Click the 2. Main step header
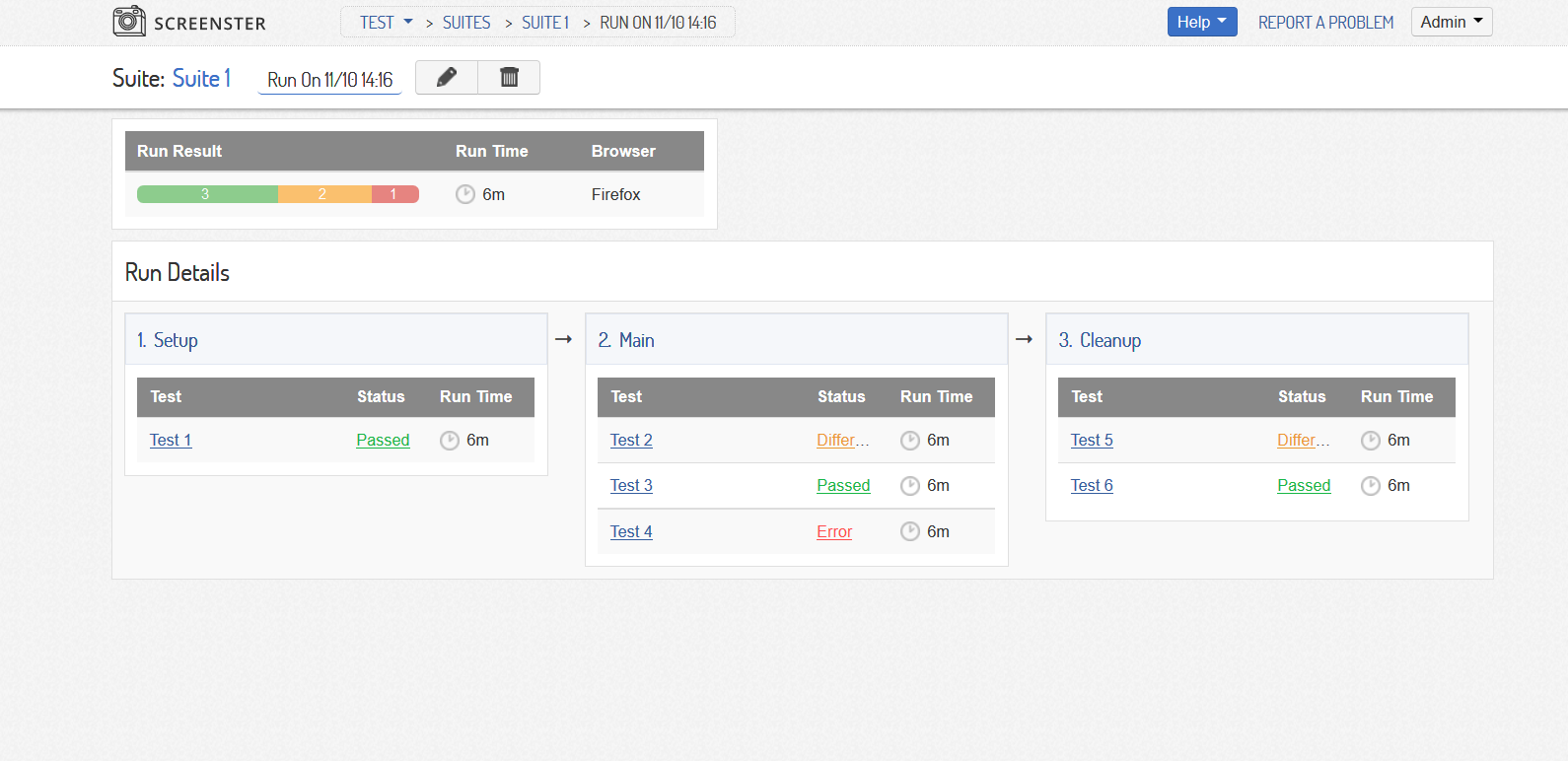The image size is (1568, 761). click(797, 340)
